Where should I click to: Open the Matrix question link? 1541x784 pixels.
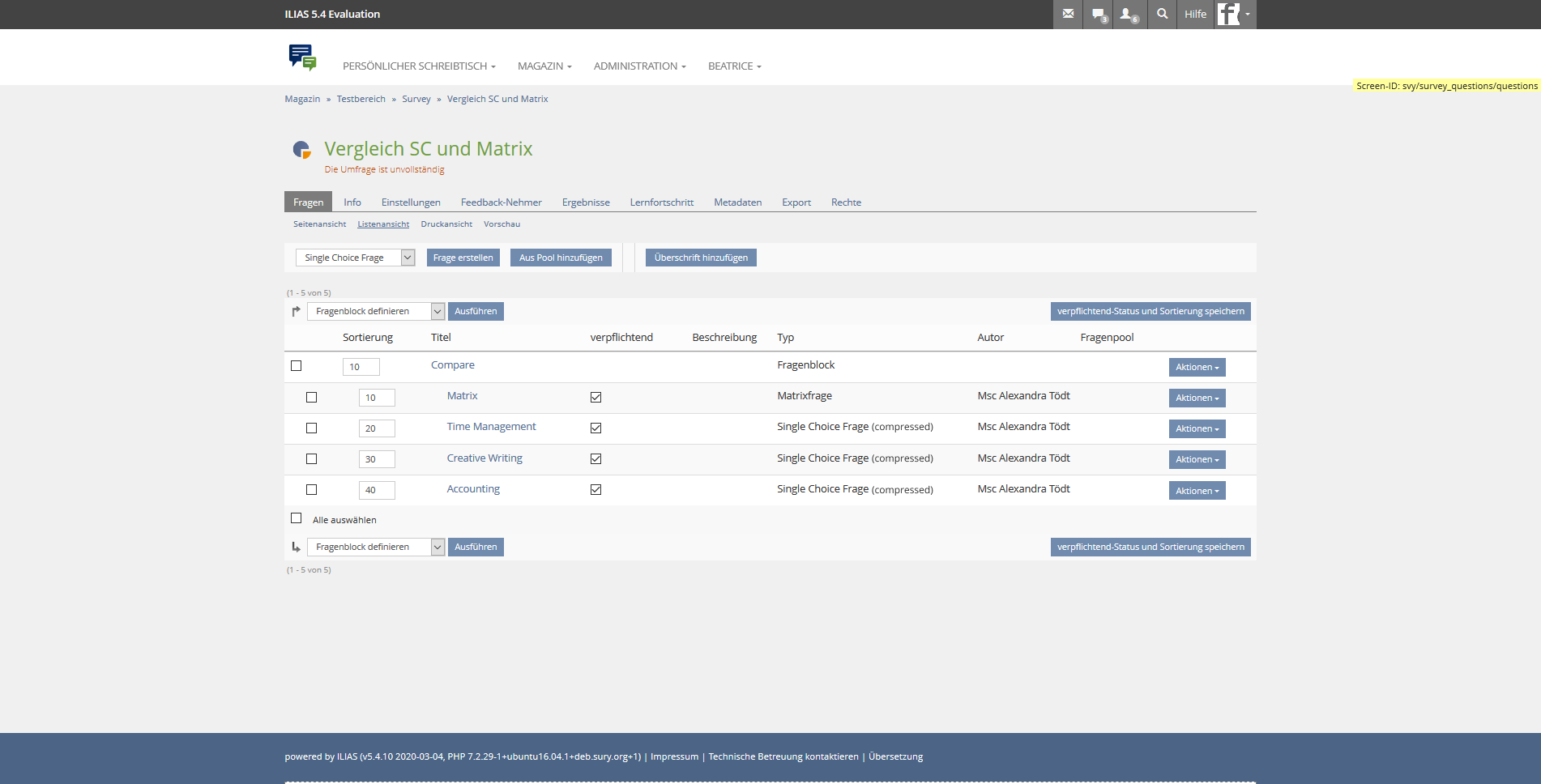[462, 396]
